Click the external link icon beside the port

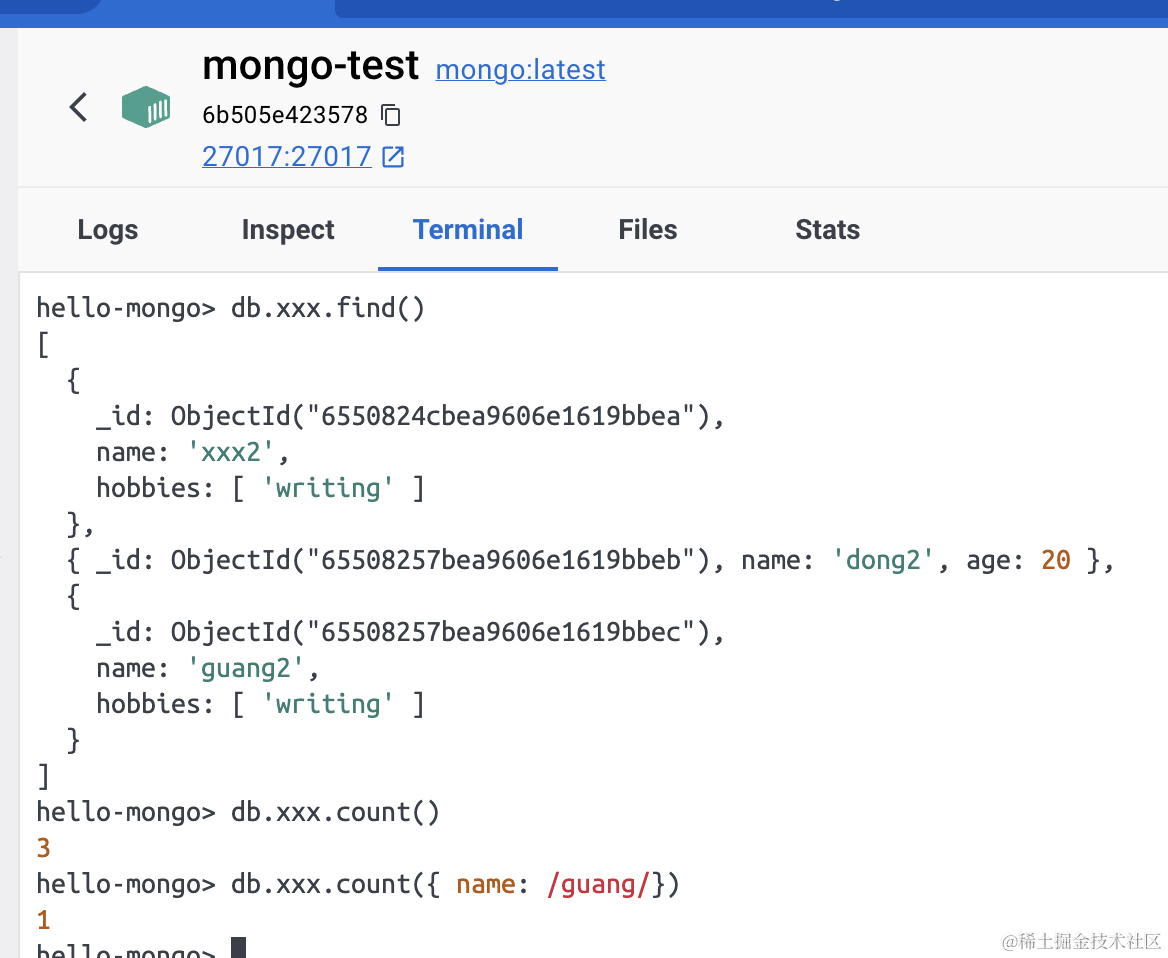[394, 157]
